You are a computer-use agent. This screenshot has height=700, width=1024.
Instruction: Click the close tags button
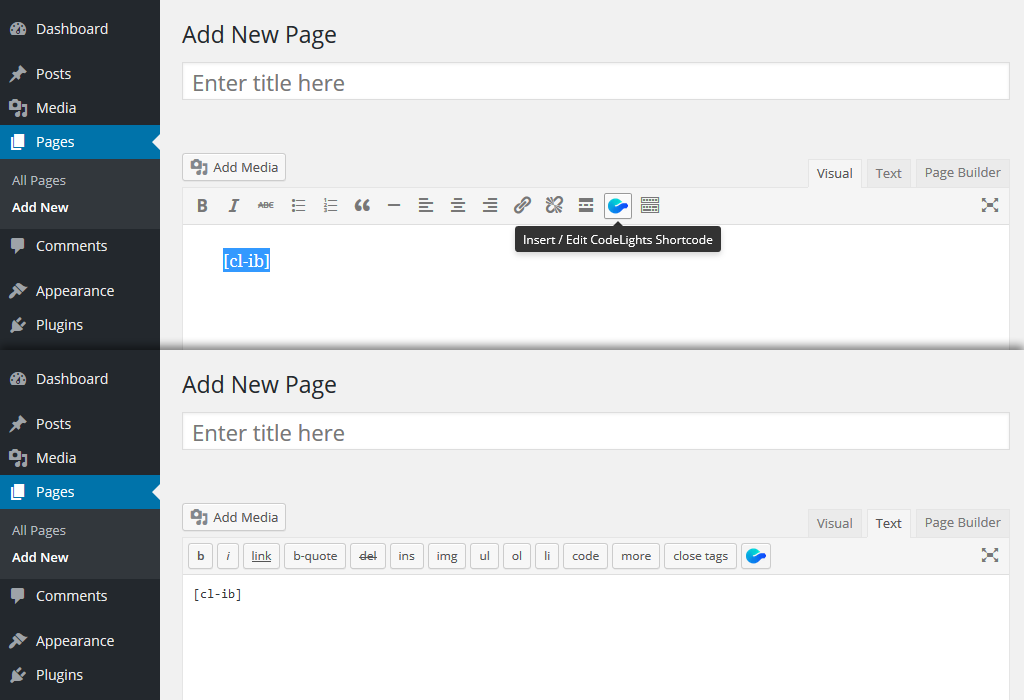coord(701,556)
